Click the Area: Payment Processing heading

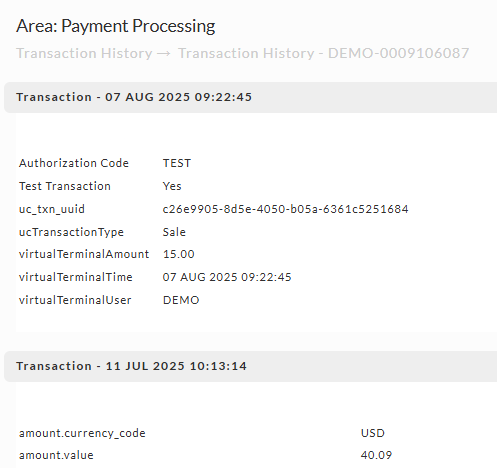116,26
